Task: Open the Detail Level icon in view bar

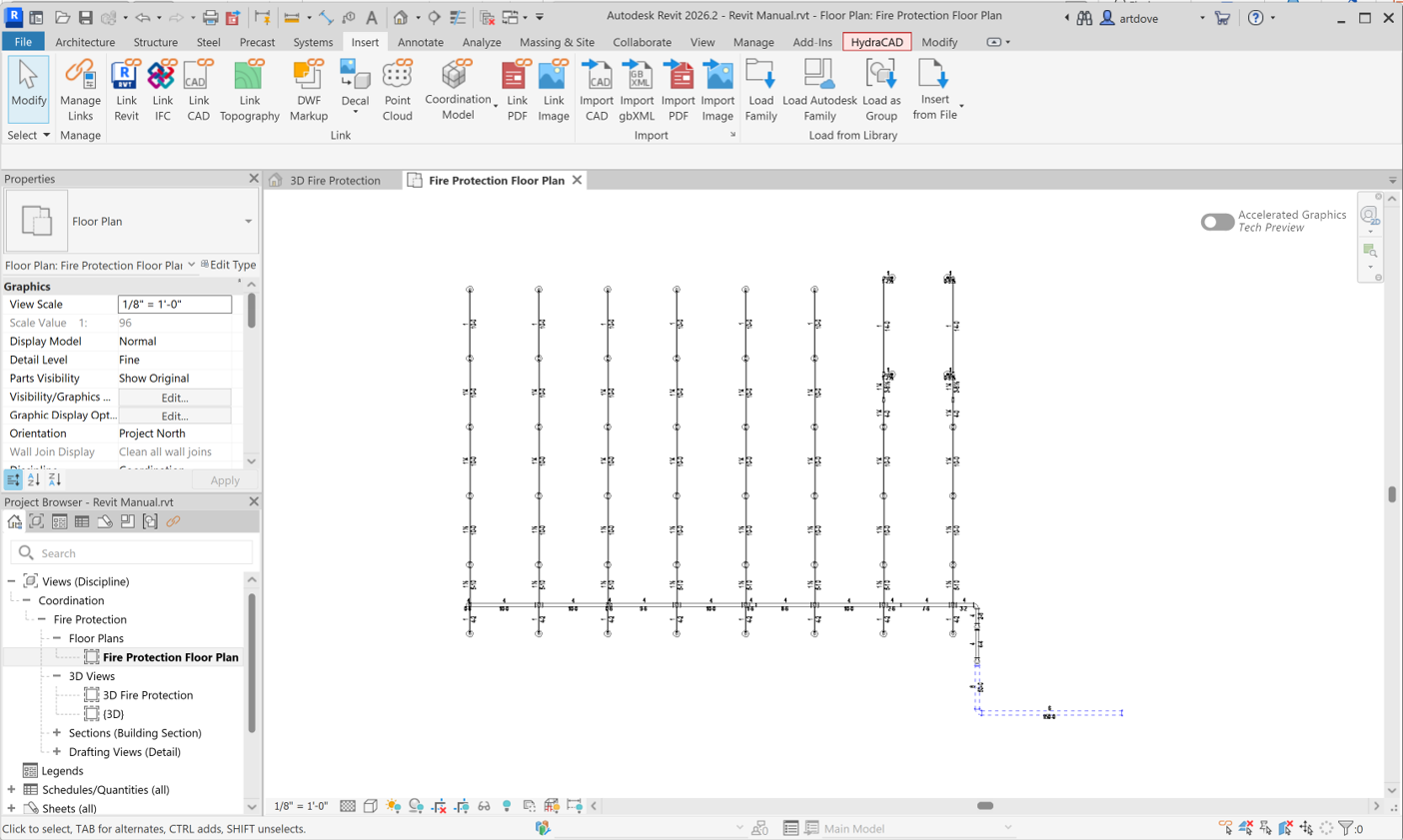Action: pyautogui.click(x=347, y=805)
